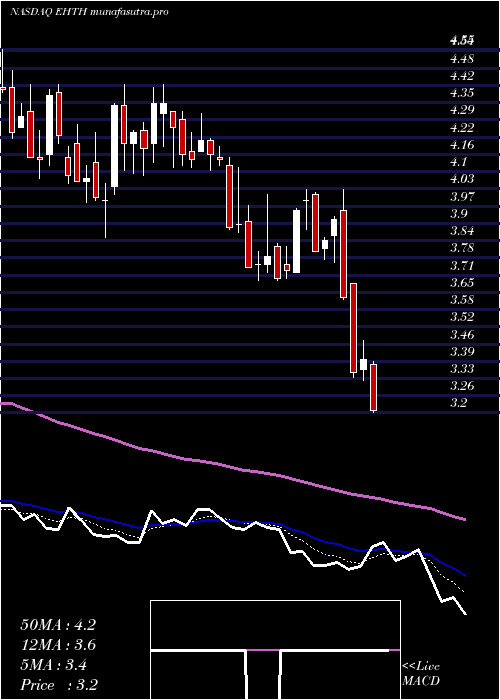The image size is (500, 700).
Task: Click the 4.29 price axis label
Action: point(462,110)
